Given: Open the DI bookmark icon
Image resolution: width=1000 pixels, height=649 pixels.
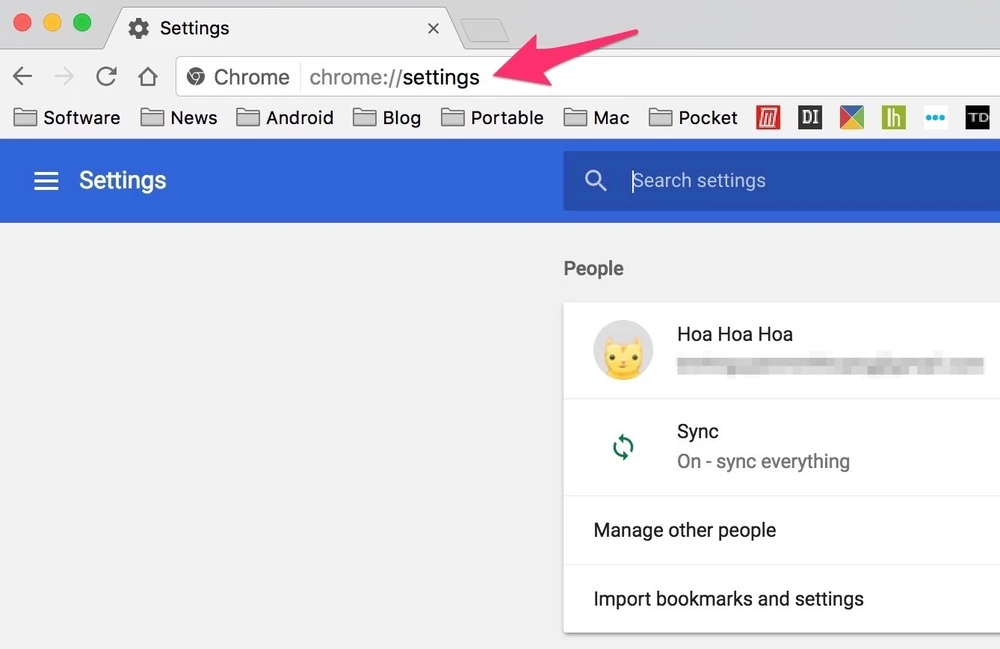Looking at the screenshot, I should pyautogui.click(x=810, y=118).
